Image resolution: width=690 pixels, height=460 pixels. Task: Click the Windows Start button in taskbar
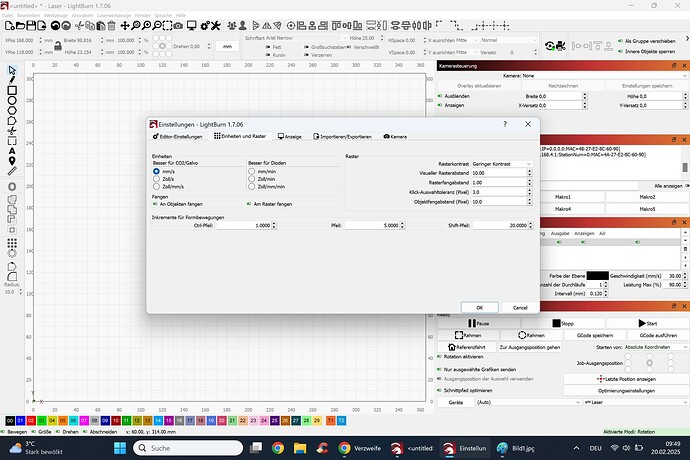pos(120,448)
